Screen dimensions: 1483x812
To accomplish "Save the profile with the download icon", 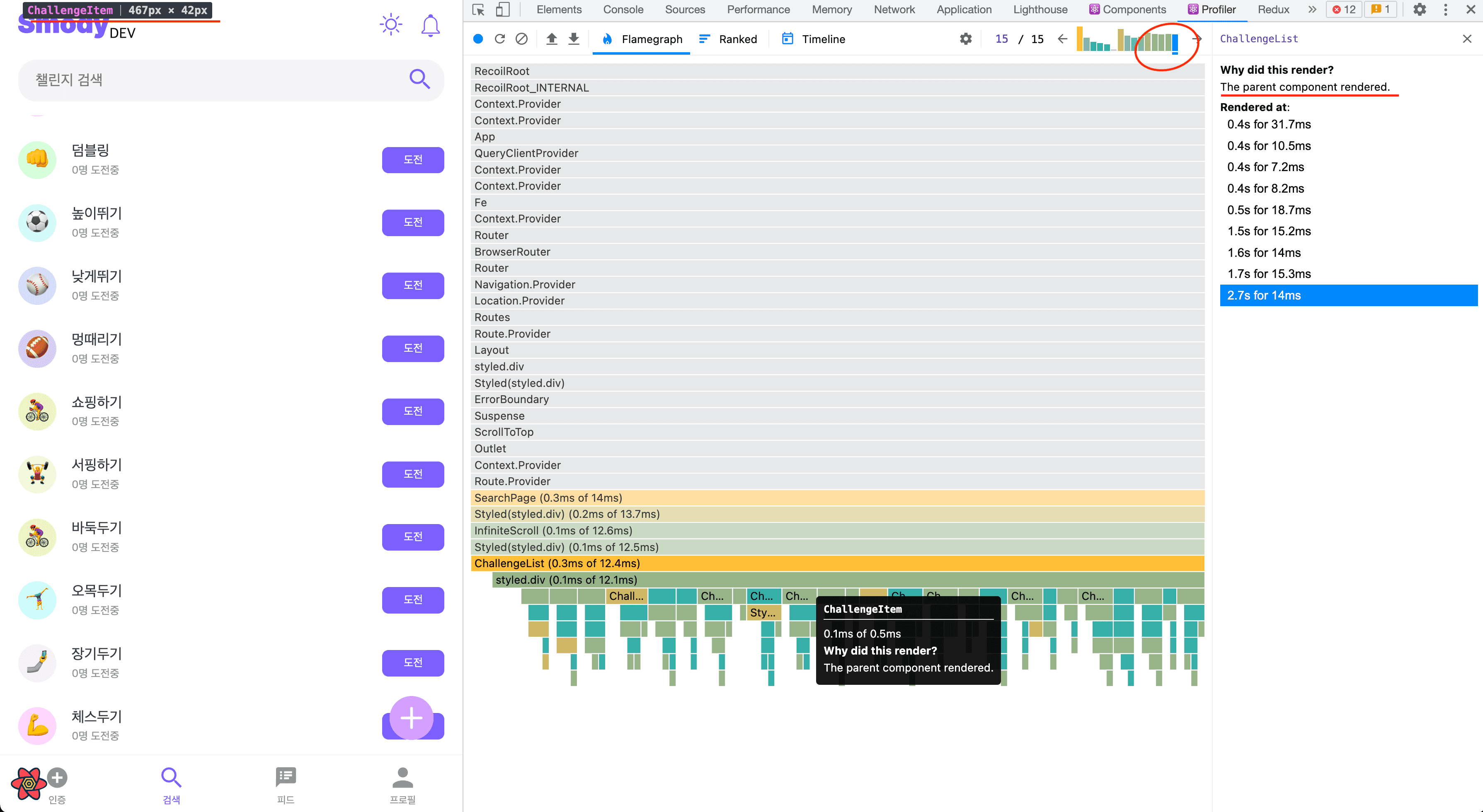I will pos(573,39).
